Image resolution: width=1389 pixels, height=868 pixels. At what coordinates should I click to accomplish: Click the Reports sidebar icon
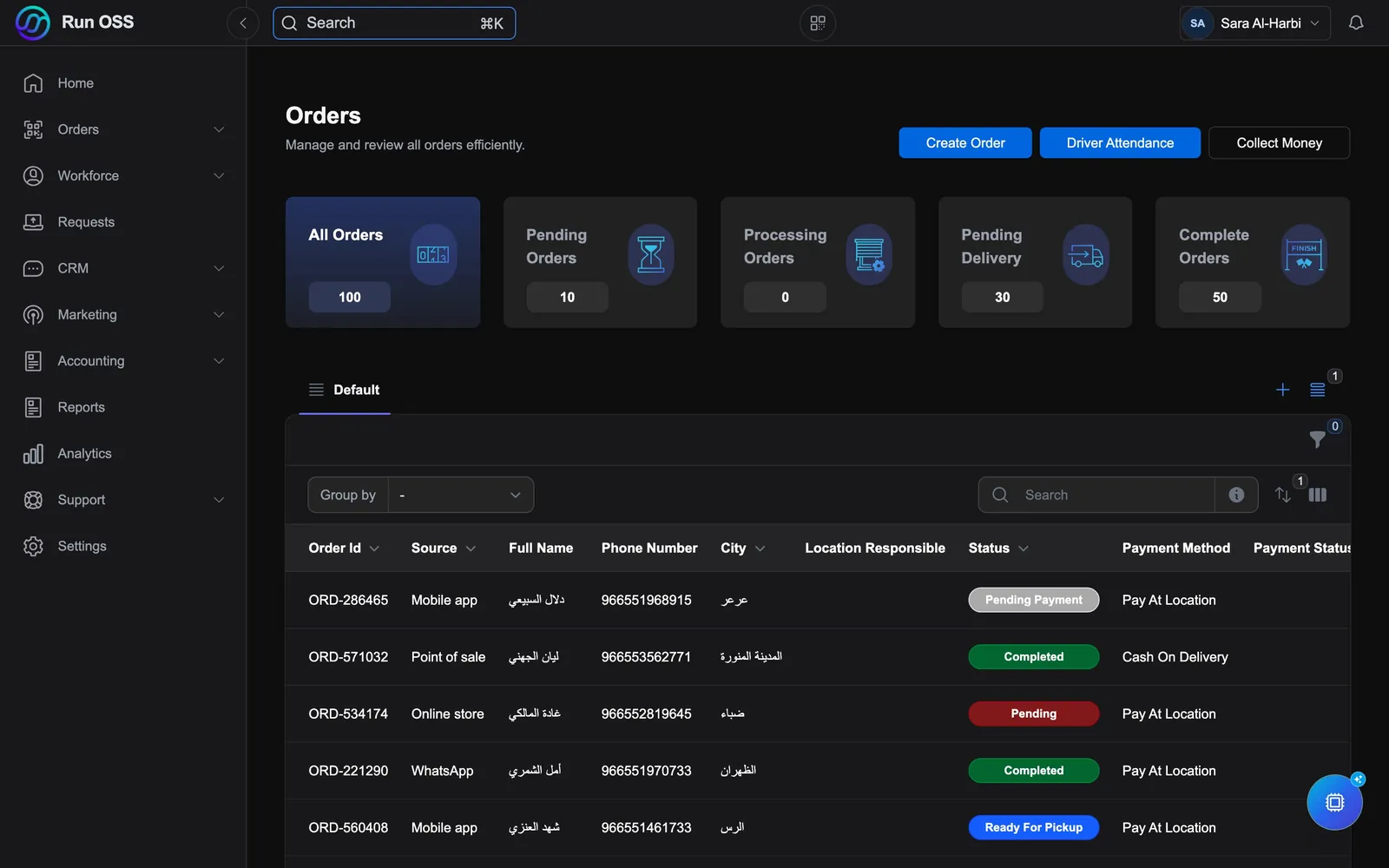[x=33, y=407]
